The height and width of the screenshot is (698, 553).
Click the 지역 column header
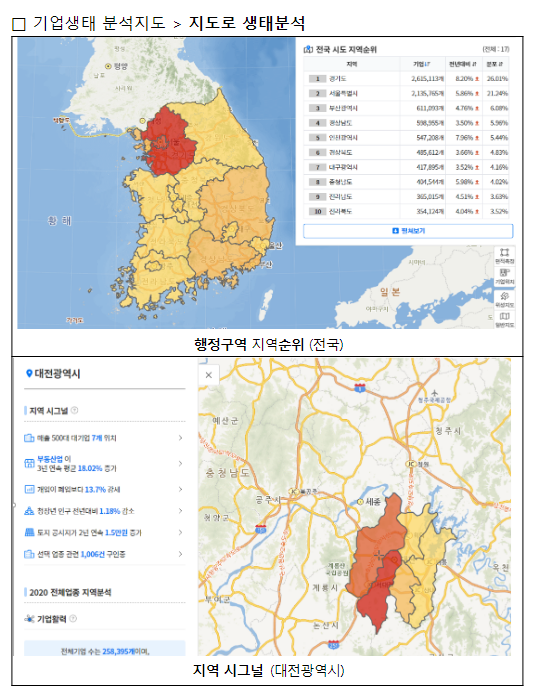352,64
